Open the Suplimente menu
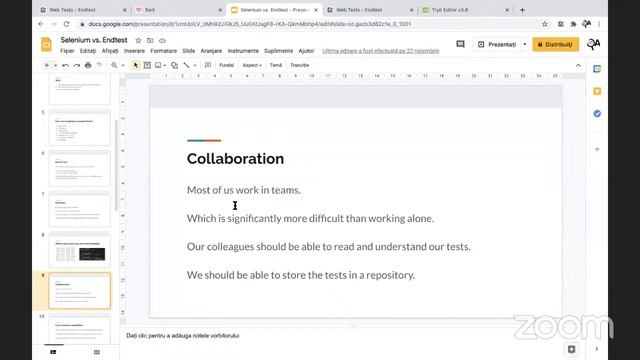This screenshot has width=640, height=360. coord(278,51)
